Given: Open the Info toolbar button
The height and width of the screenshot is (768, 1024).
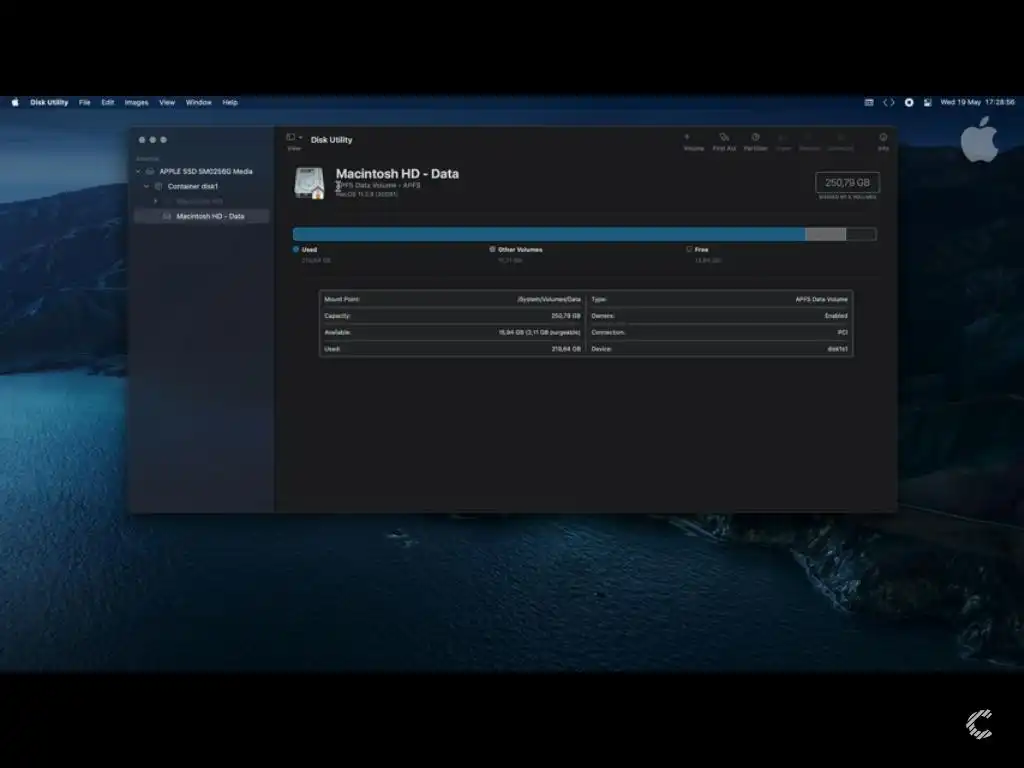Looking at the screenshot, I should click(x=883, y=142).
